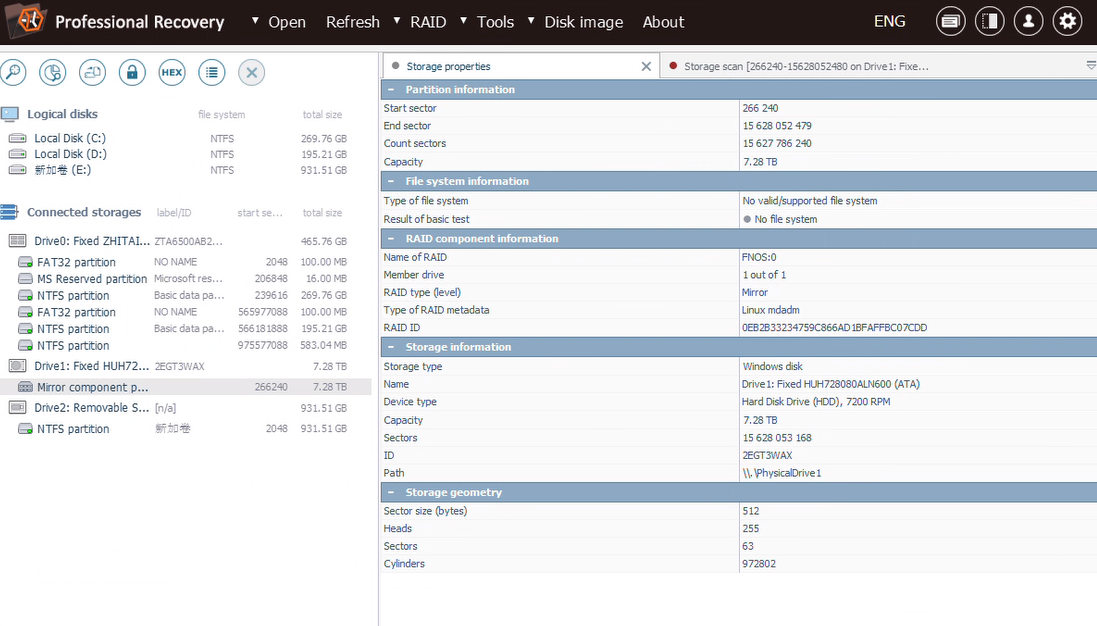The image size is (1097, 626).
Task: Click the Disk image menu label
Action: 583,22
